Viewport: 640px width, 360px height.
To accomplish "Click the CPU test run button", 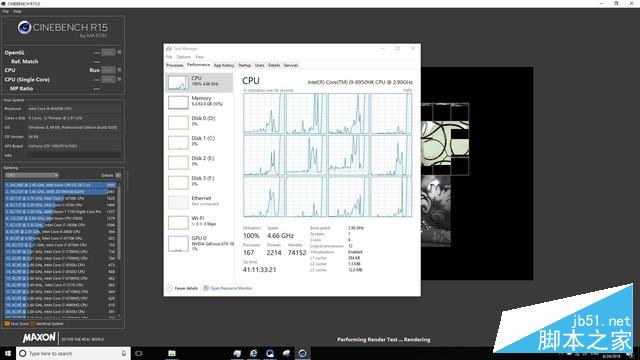I will 108,70.
